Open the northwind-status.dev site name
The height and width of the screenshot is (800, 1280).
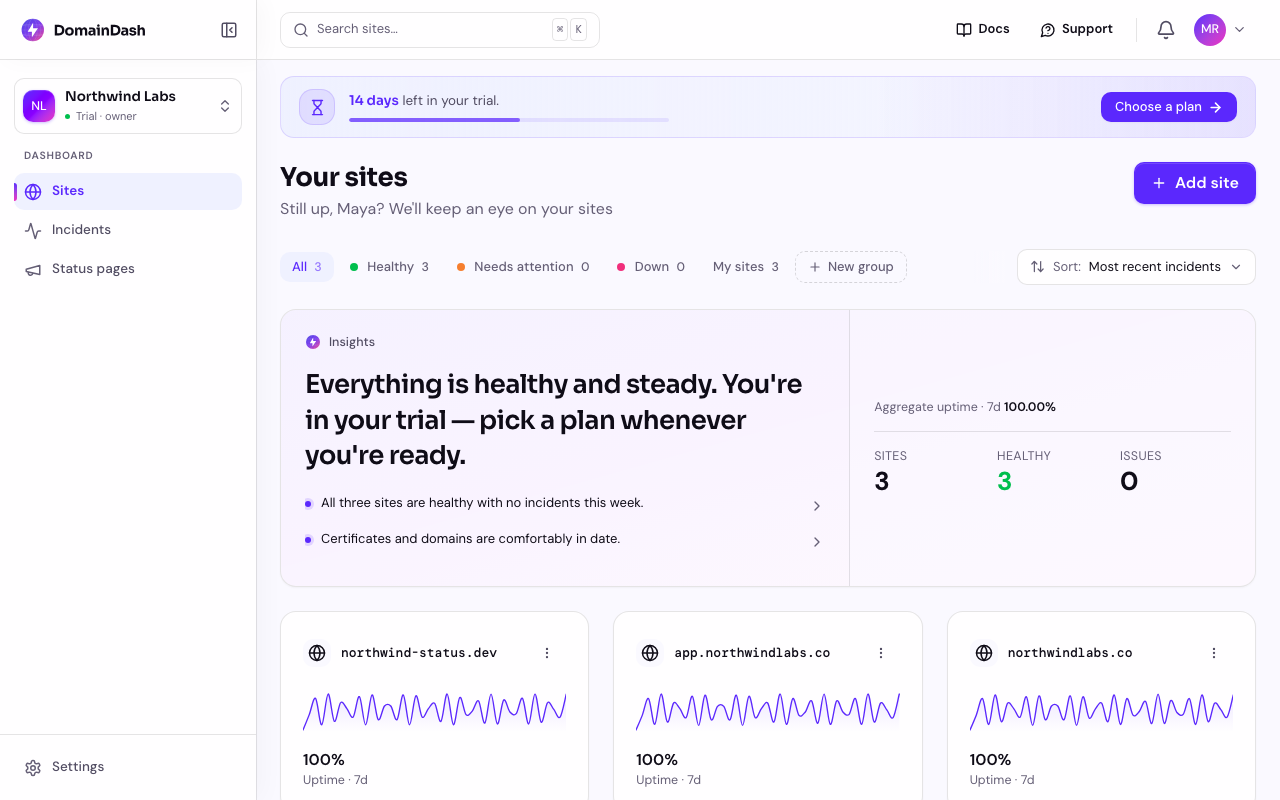tap(419, 653)
